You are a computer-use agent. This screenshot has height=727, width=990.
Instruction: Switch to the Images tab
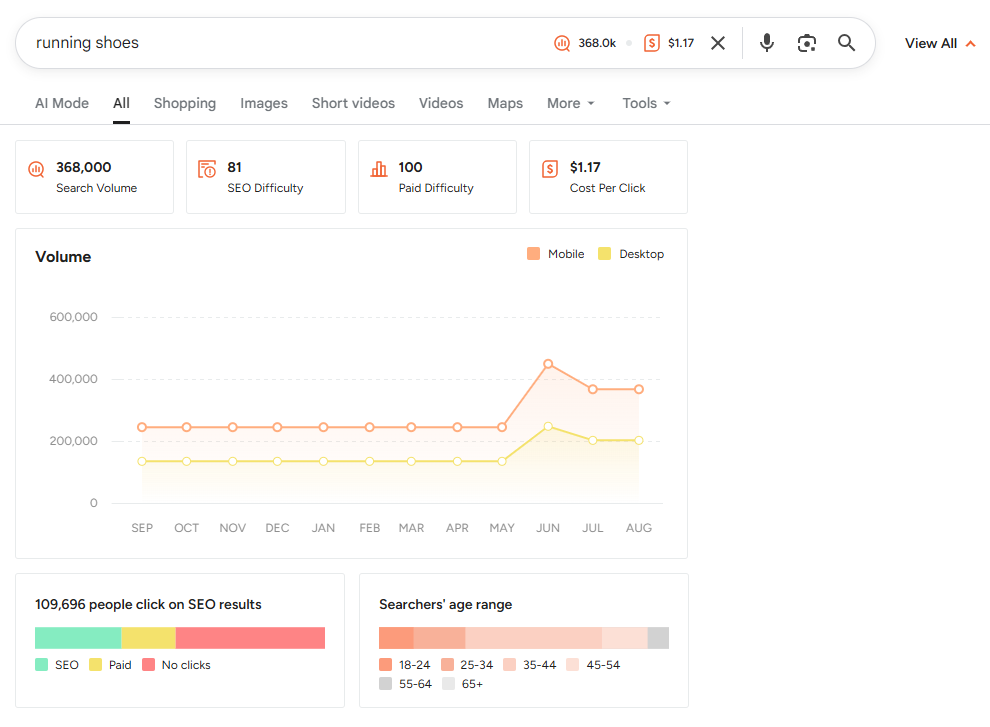click(x=263, y=103)
